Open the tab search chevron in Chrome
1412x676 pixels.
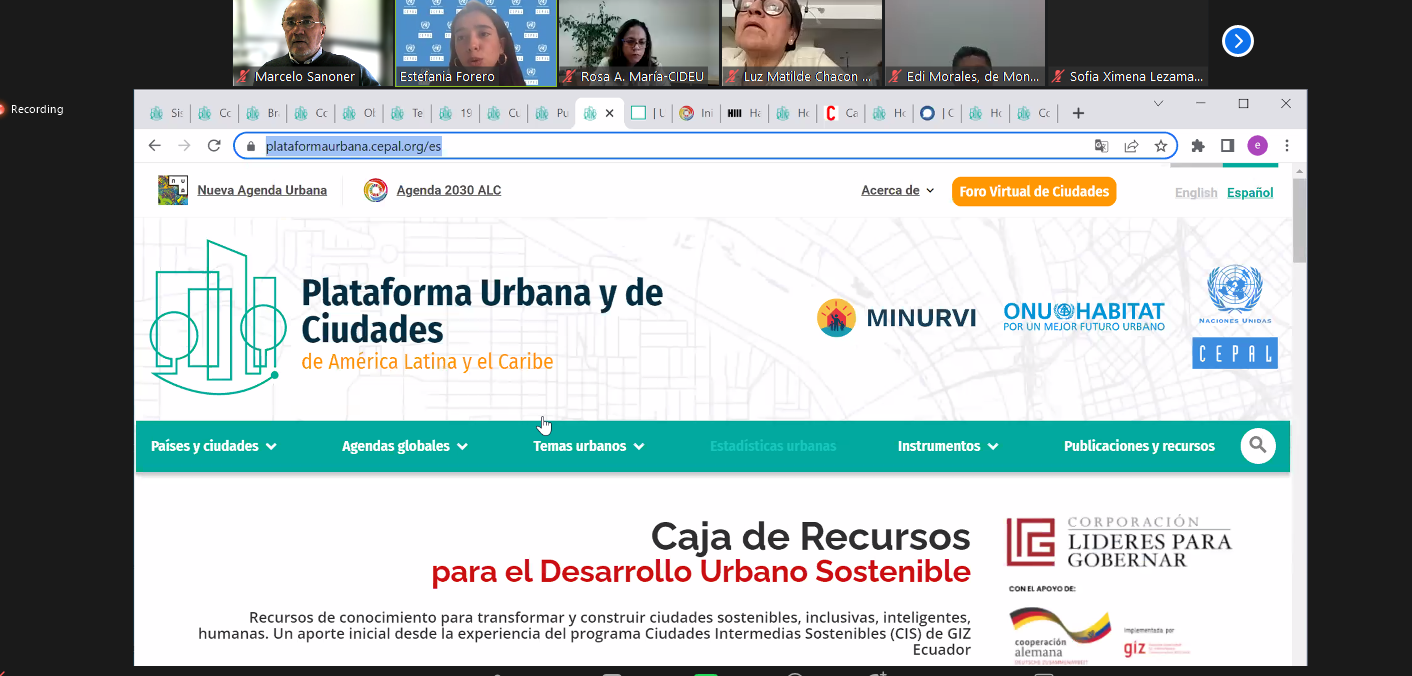[1159, 104]
